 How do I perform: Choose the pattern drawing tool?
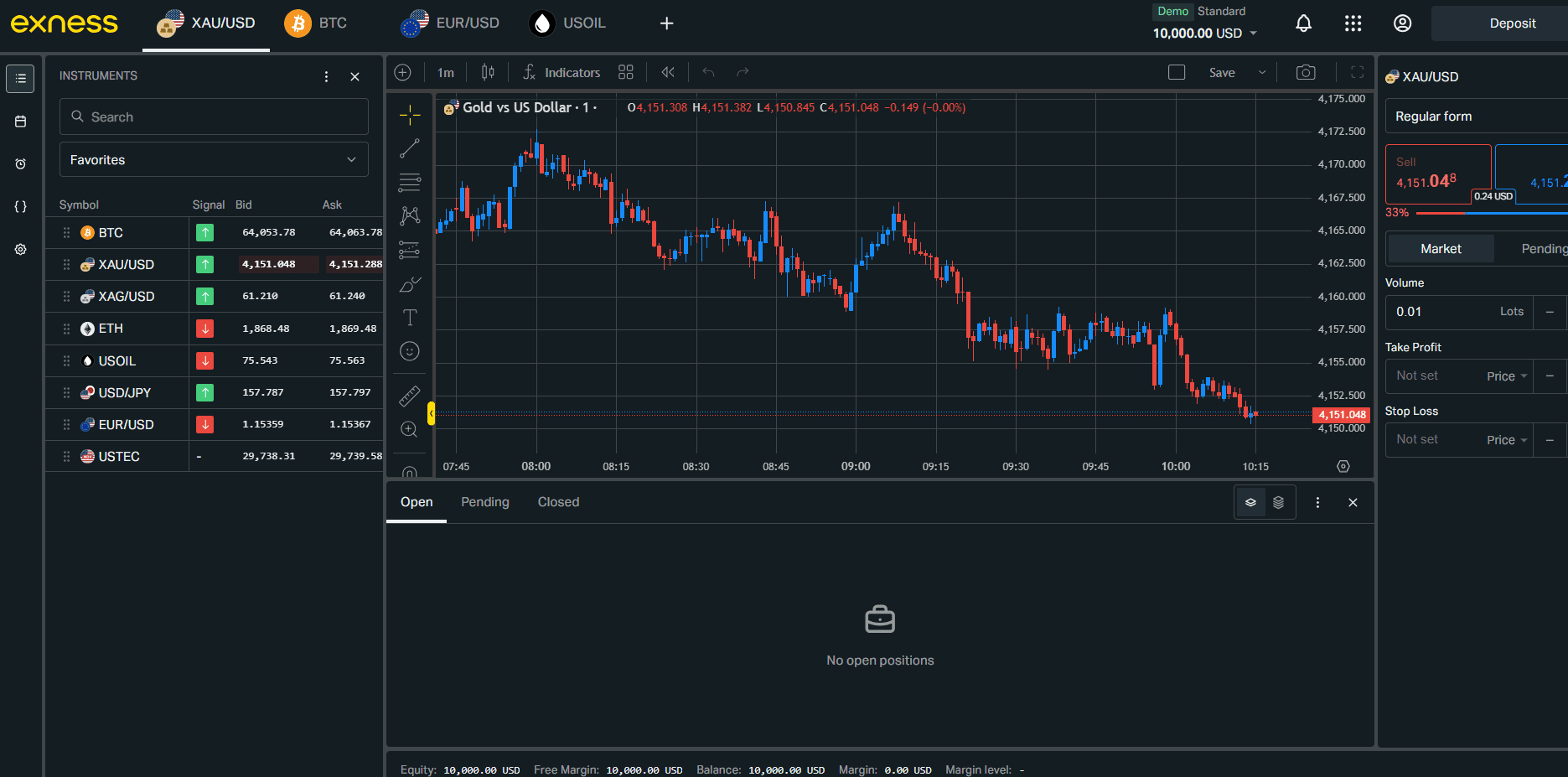[x=410, y=215]
